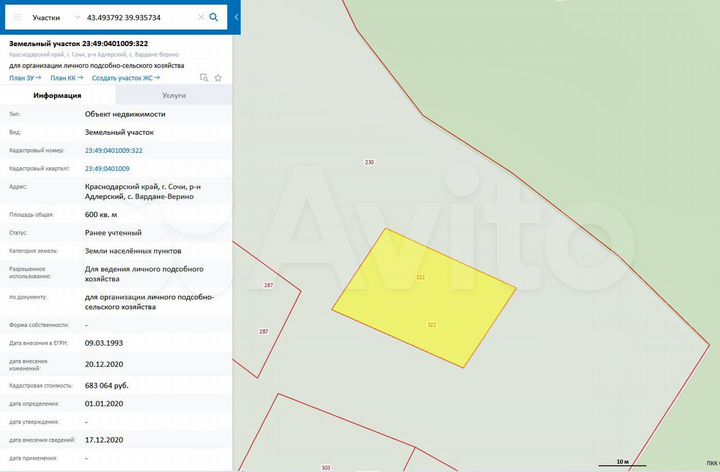The width and height of the screenshot is (720, 472).
Task: Click parcel label 230 on map
Action: click(x=369, y=162)
